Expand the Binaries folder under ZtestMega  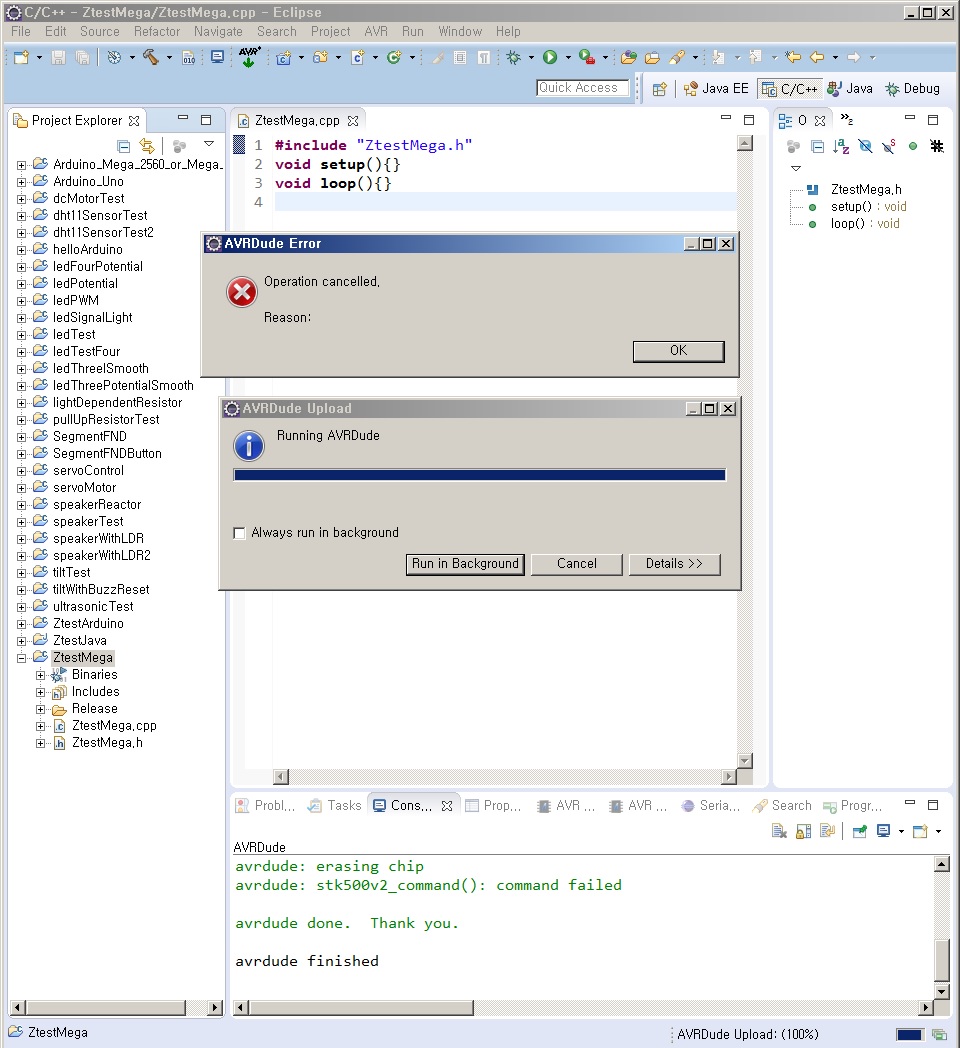41,675
